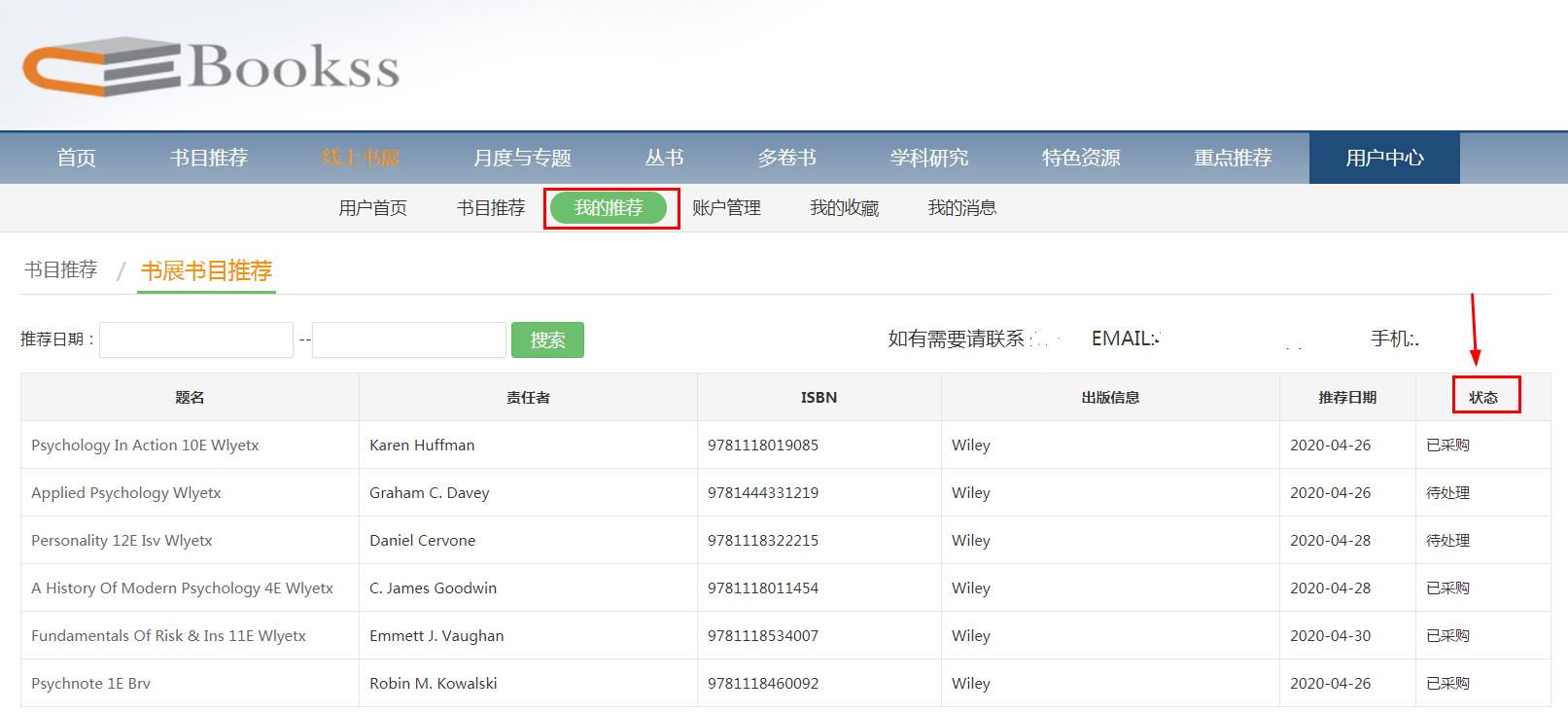Image resolution: width=1568 pixels, height=713 pixels.
Task: Open 账户管理 account settings
Action: (726, 208)
